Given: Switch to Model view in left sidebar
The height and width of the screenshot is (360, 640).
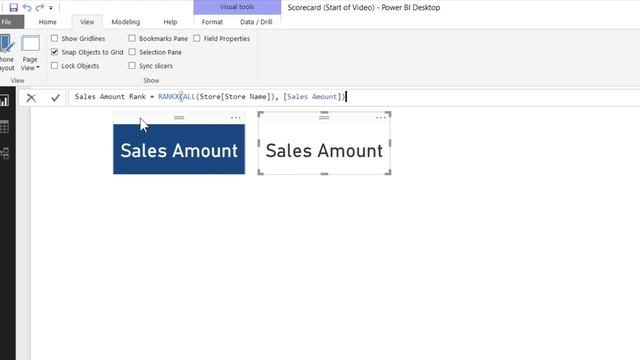Looking at the screenshot, I should 5,153.
